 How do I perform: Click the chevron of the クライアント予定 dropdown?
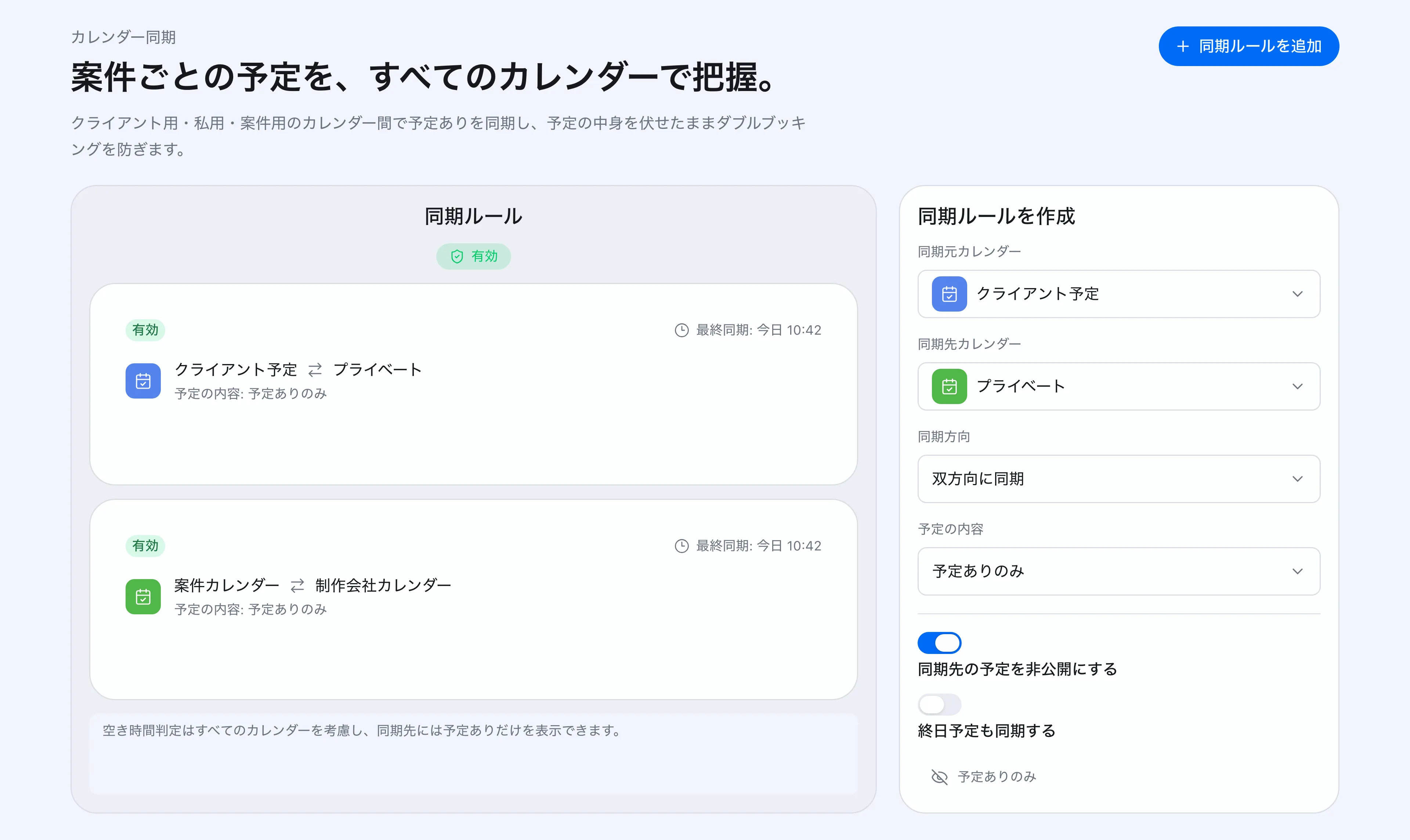click(x=1297, y=294)
